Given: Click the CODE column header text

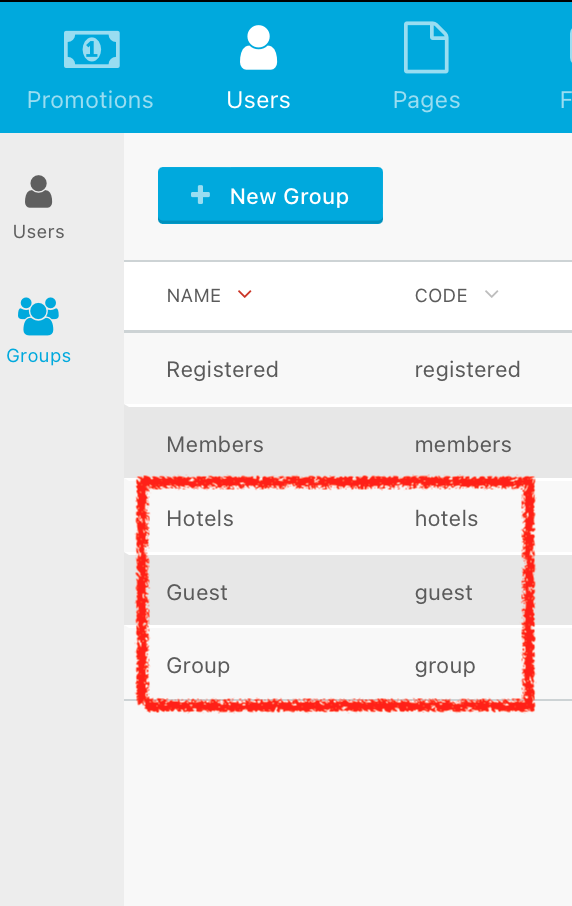Looking at the screenshot, I should (x=441, y=296).
